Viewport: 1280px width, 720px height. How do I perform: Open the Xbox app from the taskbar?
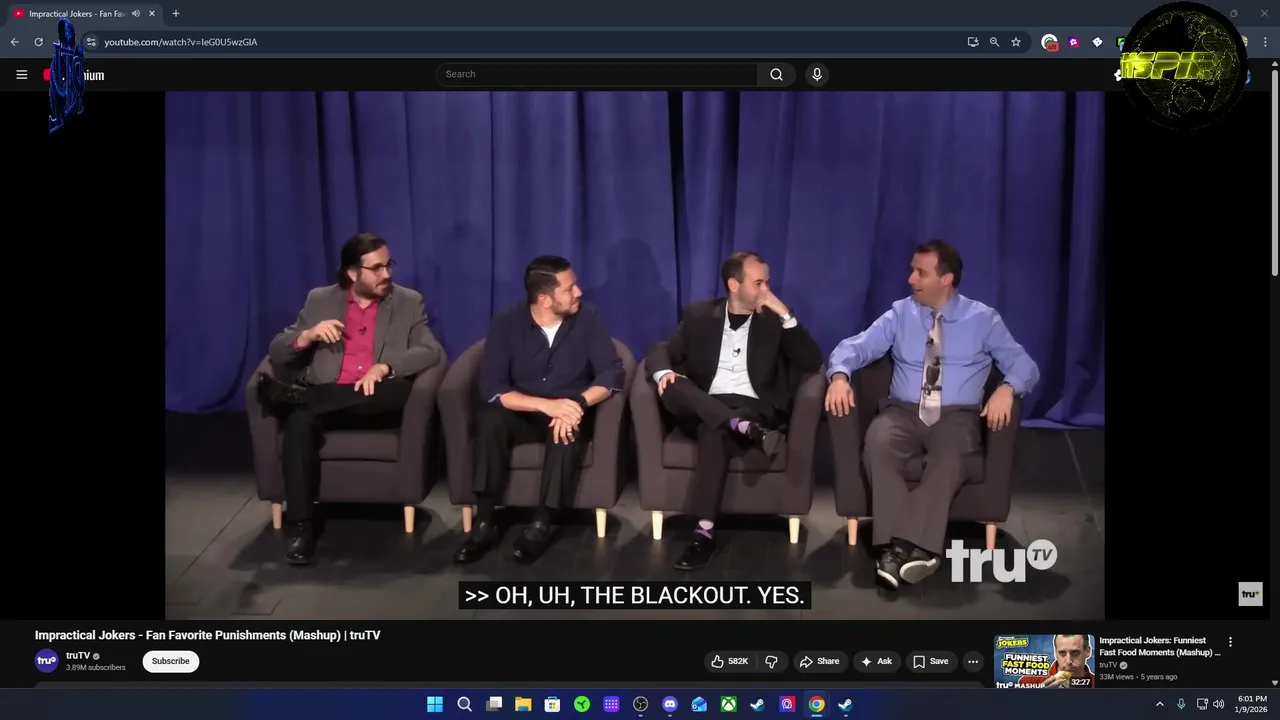729,704
